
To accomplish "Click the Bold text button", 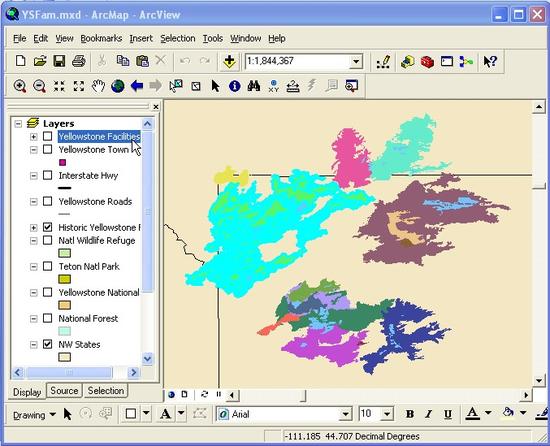I will point(410,414).
